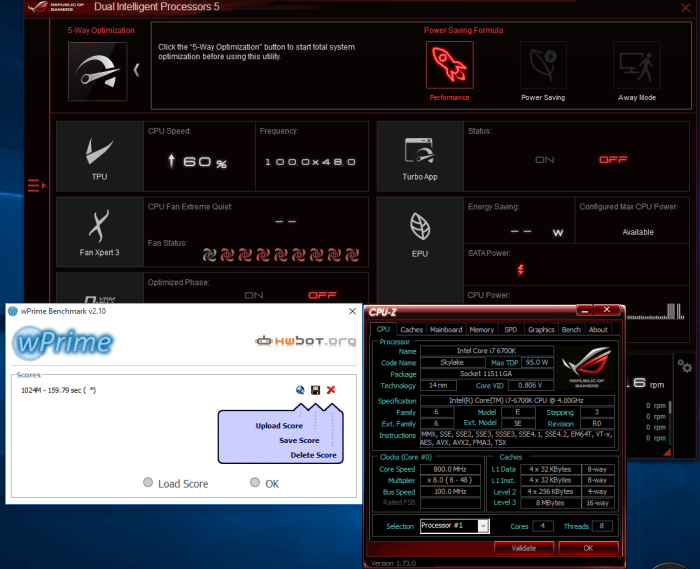The width and height of the screenshot is (700, 569).
Task: Switch to CPU-Z Caches tab
Action: [411, 330]
